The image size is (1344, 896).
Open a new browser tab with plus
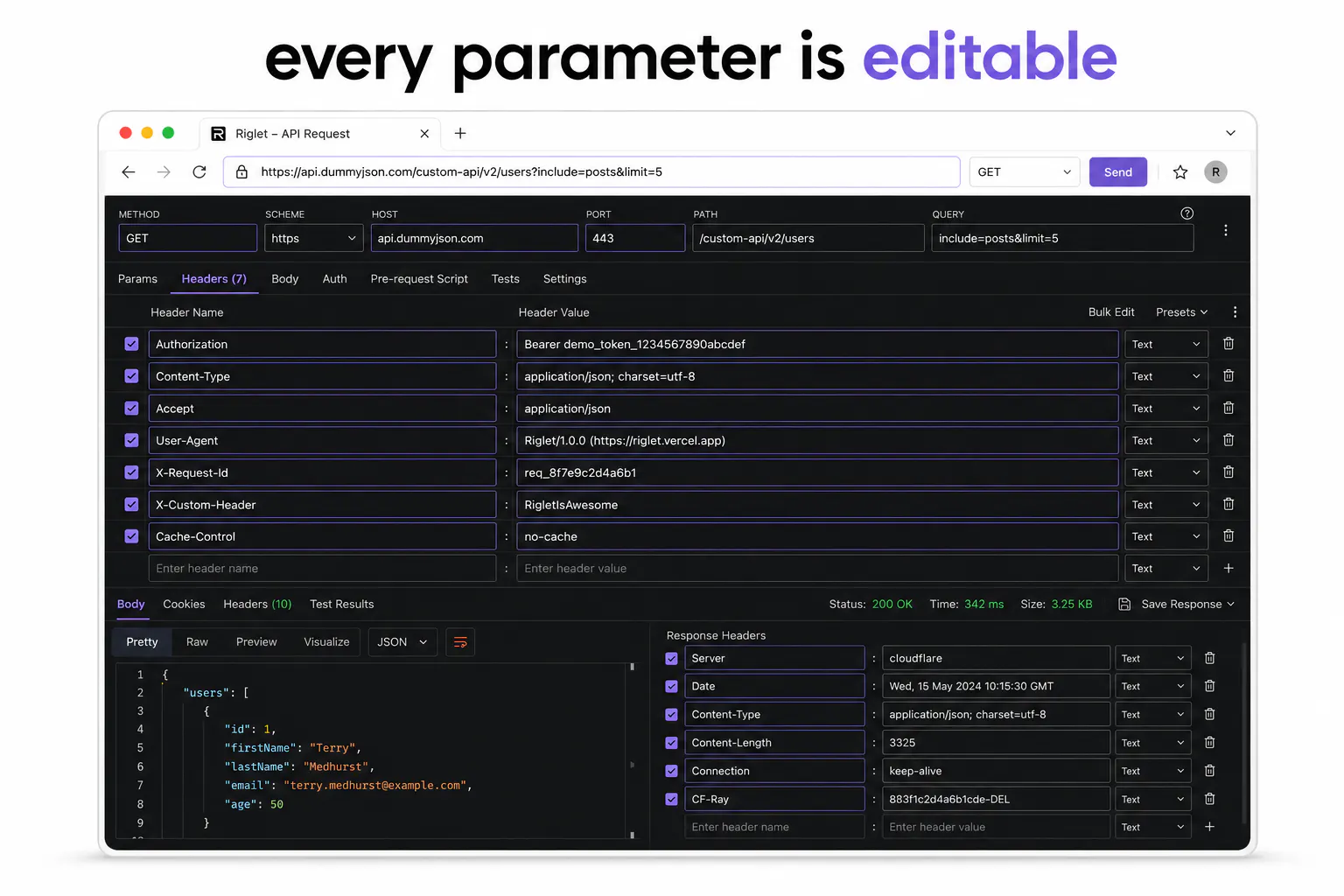pyautogui.click(x=460, y=133)
